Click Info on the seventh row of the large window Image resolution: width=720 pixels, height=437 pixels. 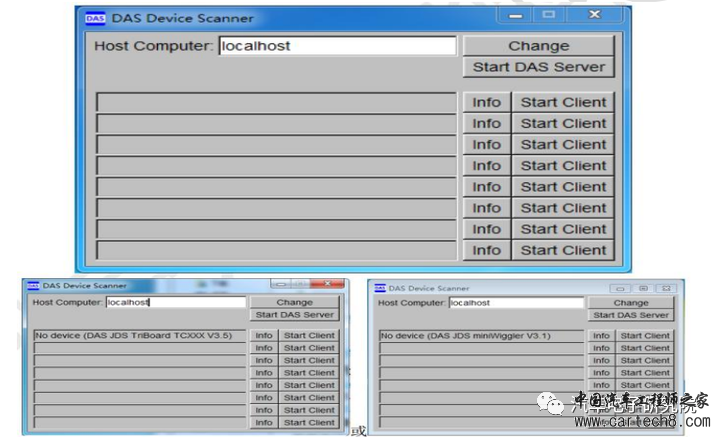(x=487, y=229)
